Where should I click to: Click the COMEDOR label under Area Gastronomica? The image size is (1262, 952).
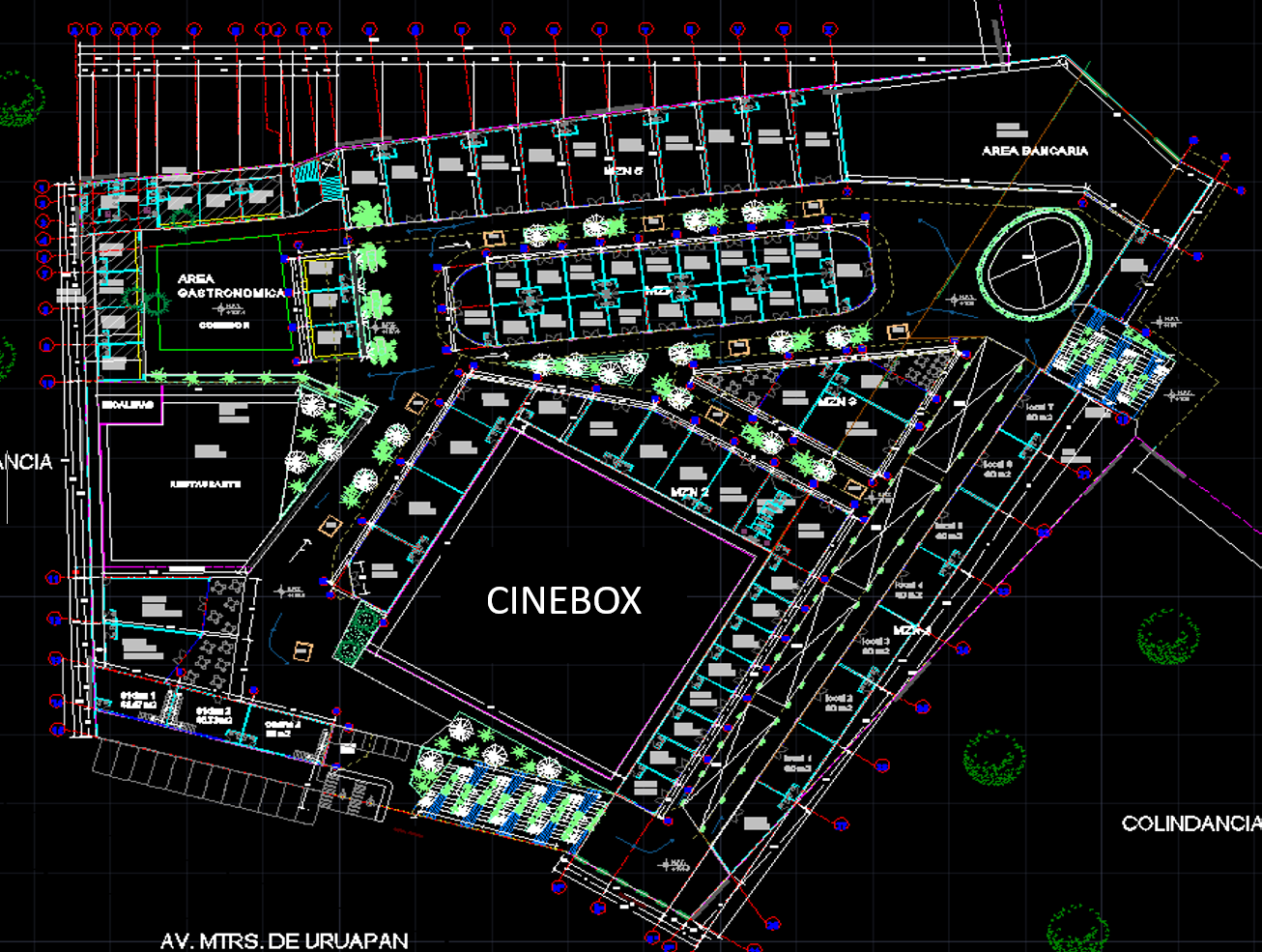tap(224, 326)
